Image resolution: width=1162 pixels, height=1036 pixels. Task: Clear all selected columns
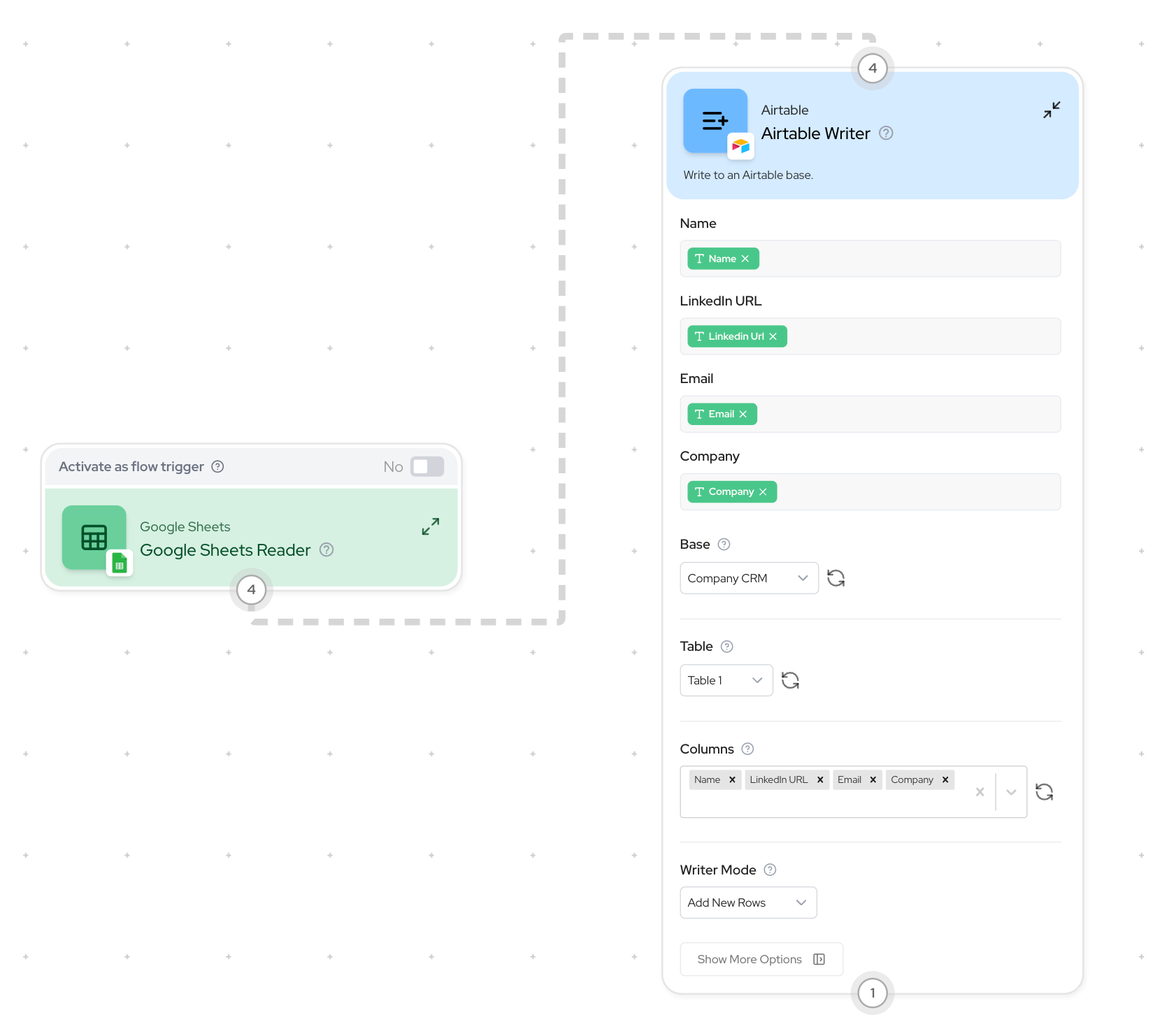click(x=980, y=791)
